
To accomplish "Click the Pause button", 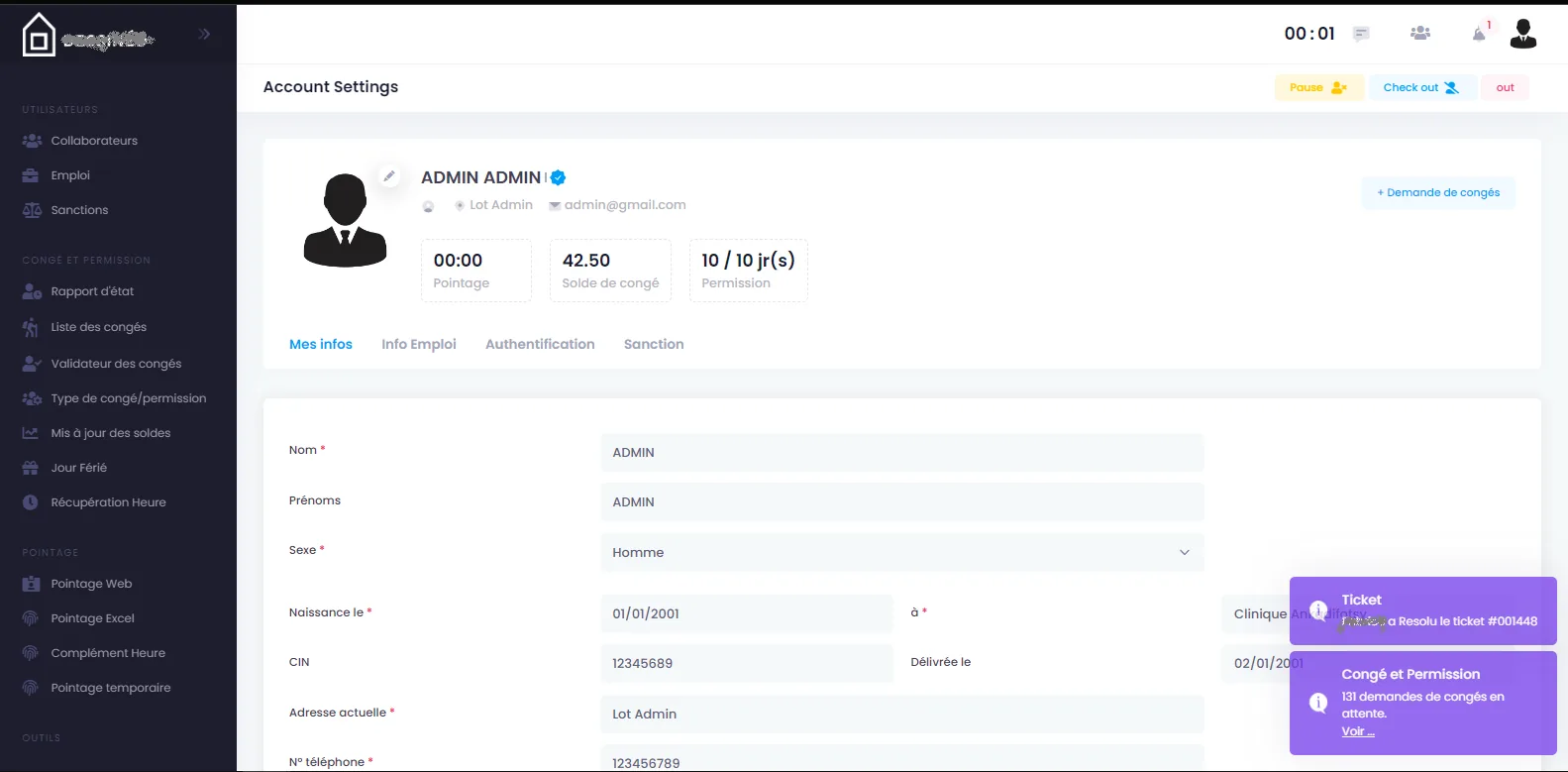I will [1318, 87].
